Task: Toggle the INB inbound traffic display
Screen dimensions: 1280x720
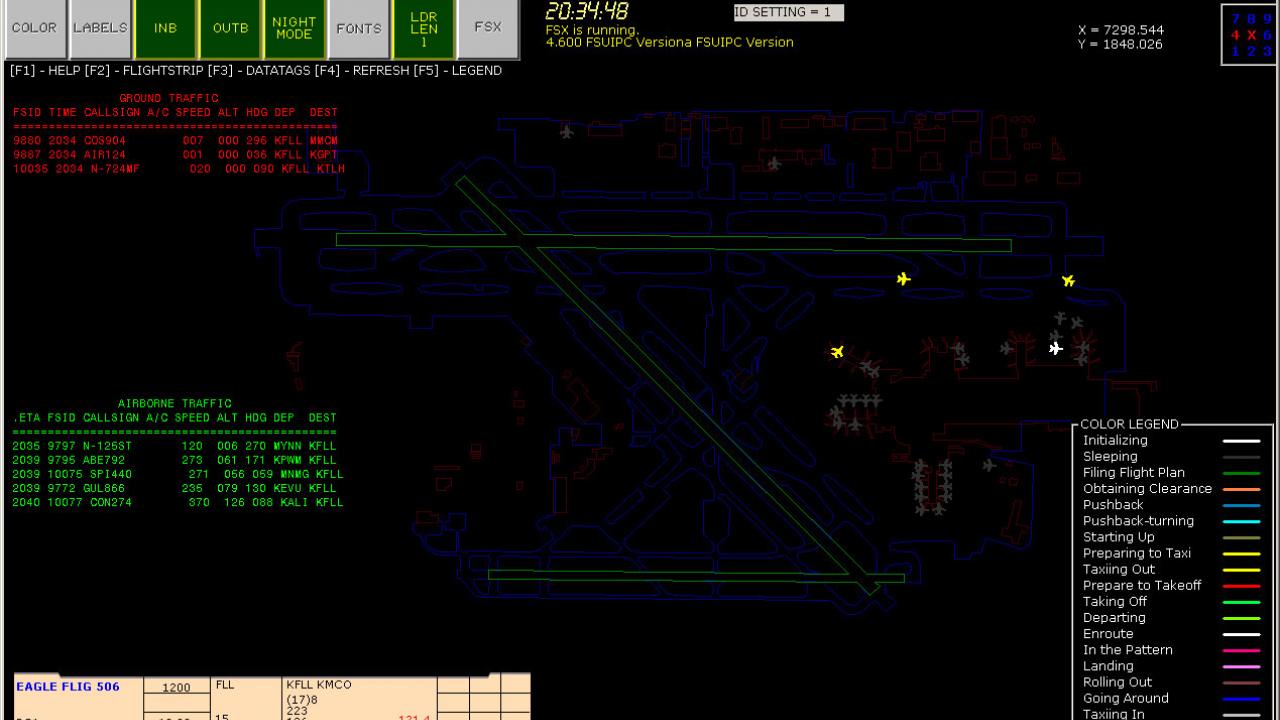Action: 164,28
